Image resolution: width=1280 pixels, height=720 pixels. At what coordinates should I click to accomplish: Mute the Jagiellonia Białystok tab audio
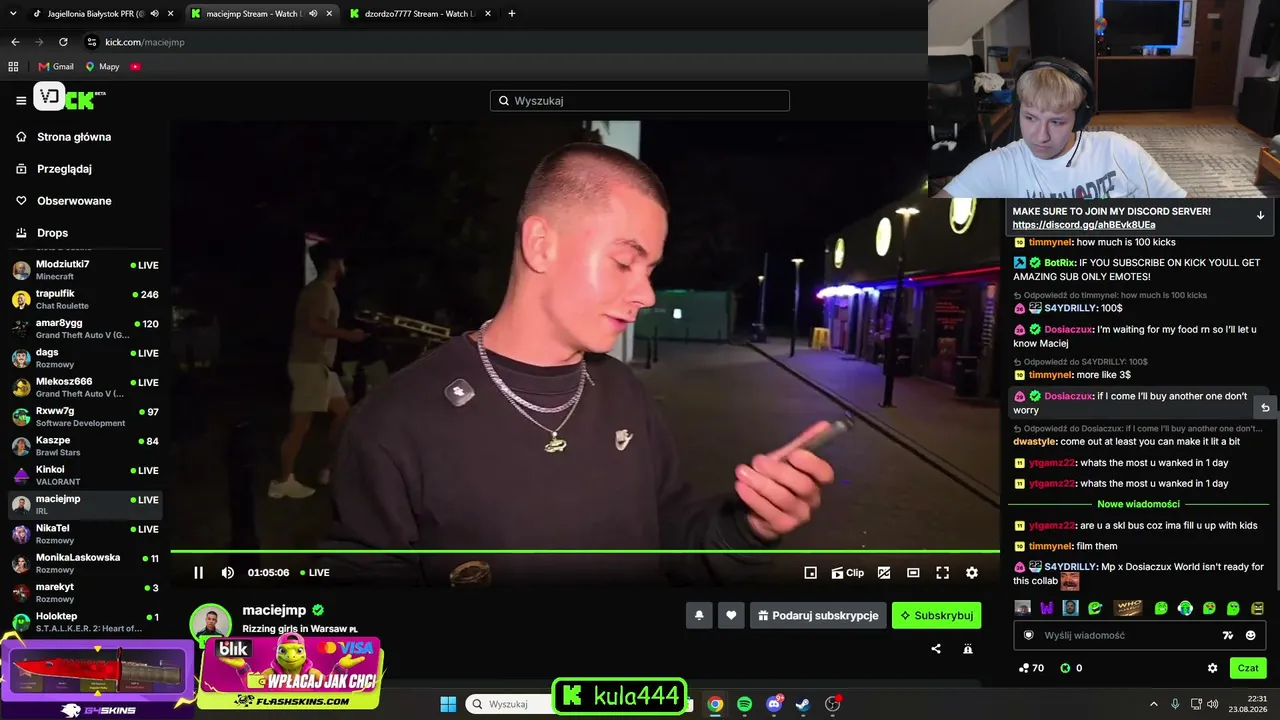(x=155, y=14)
